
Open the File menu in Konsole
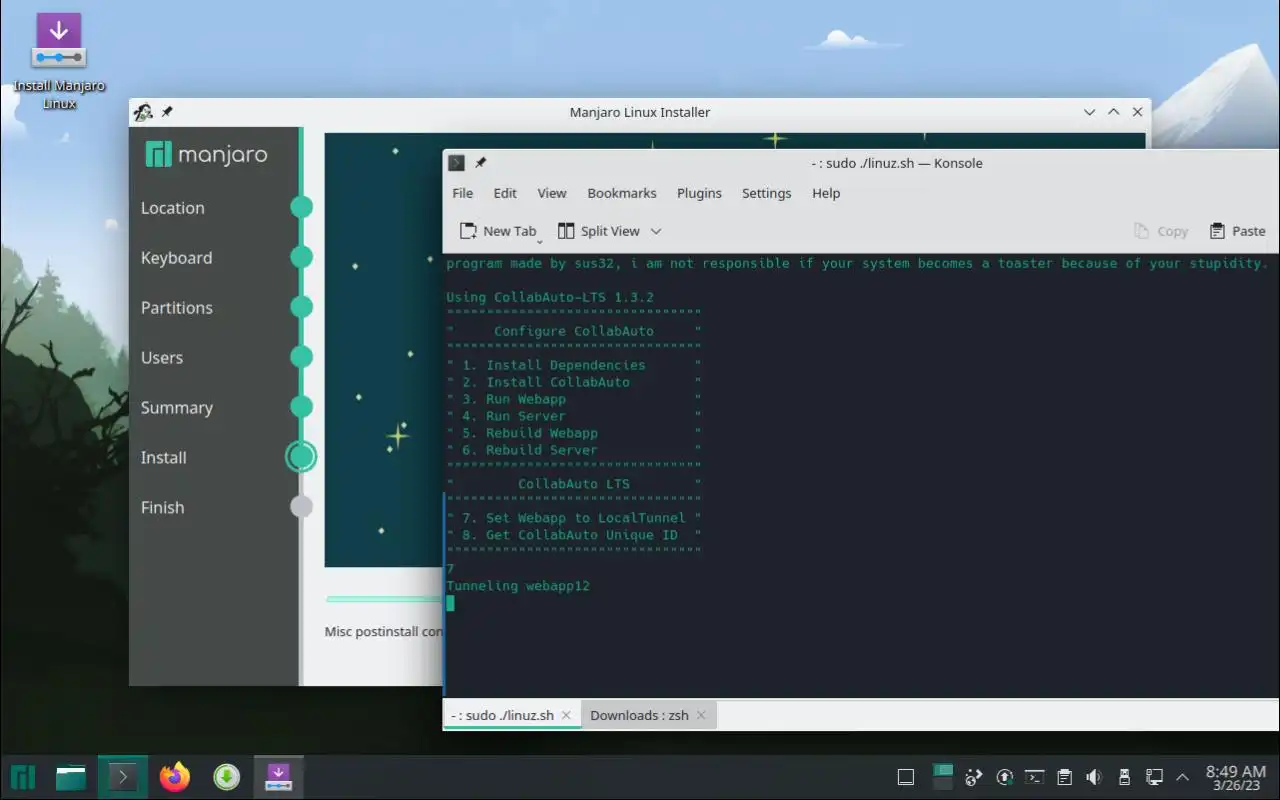click(462, 193)
